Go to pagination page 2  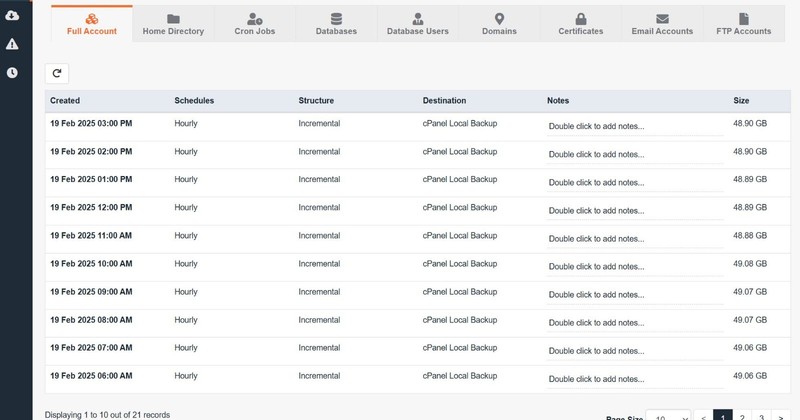(x=742, y=416)
